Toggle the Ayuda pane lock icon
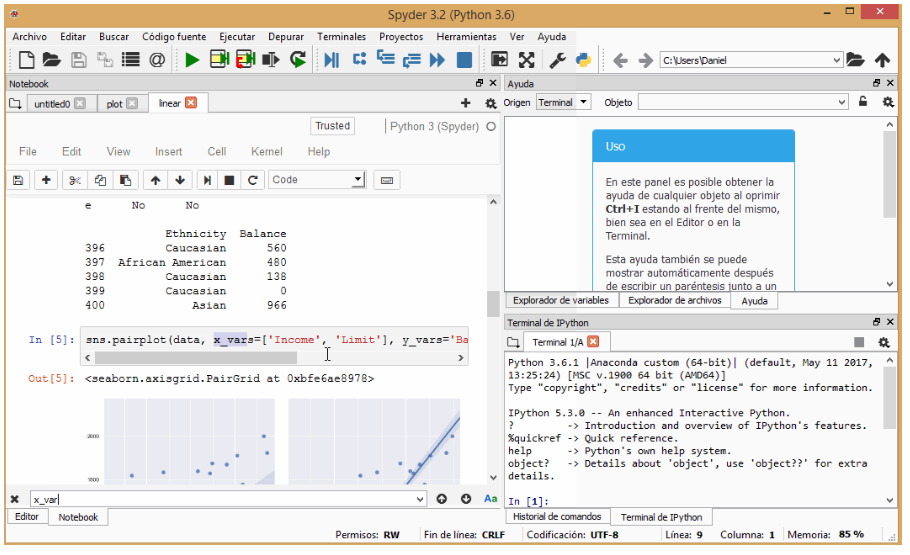 (863, 102)
